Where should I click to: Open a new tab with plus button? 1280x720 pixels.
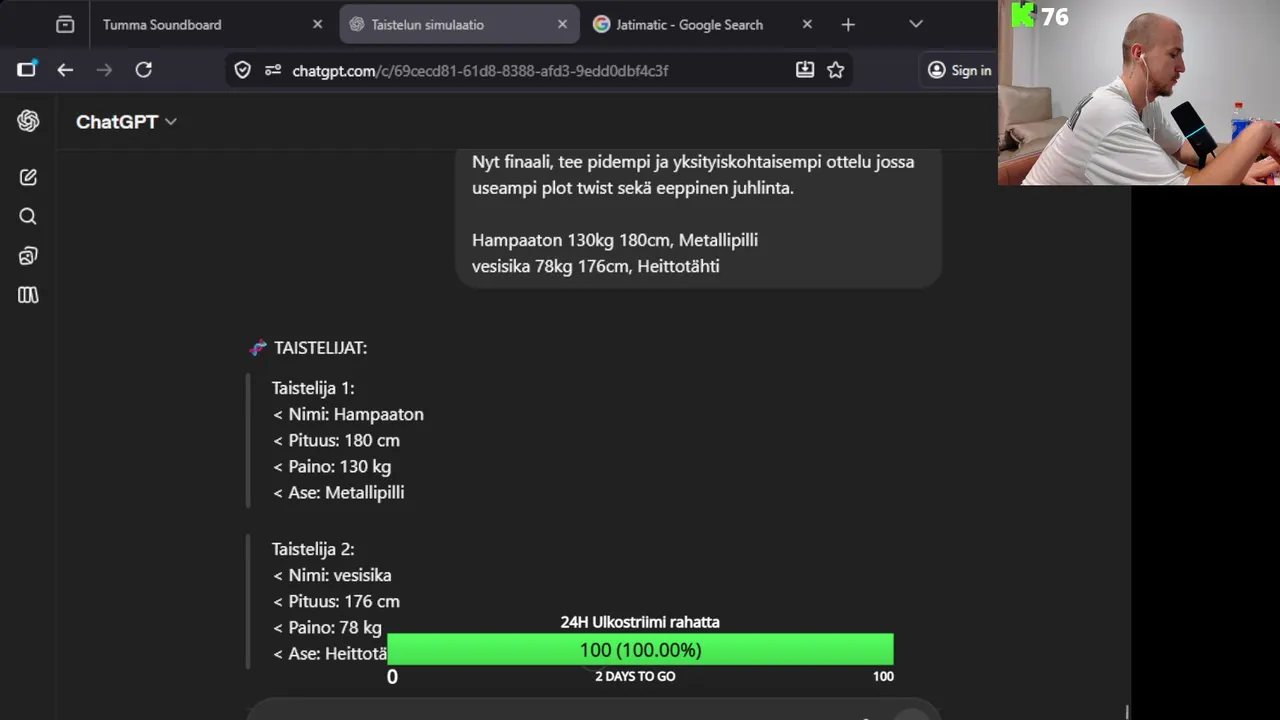click(x=848, y=25)
